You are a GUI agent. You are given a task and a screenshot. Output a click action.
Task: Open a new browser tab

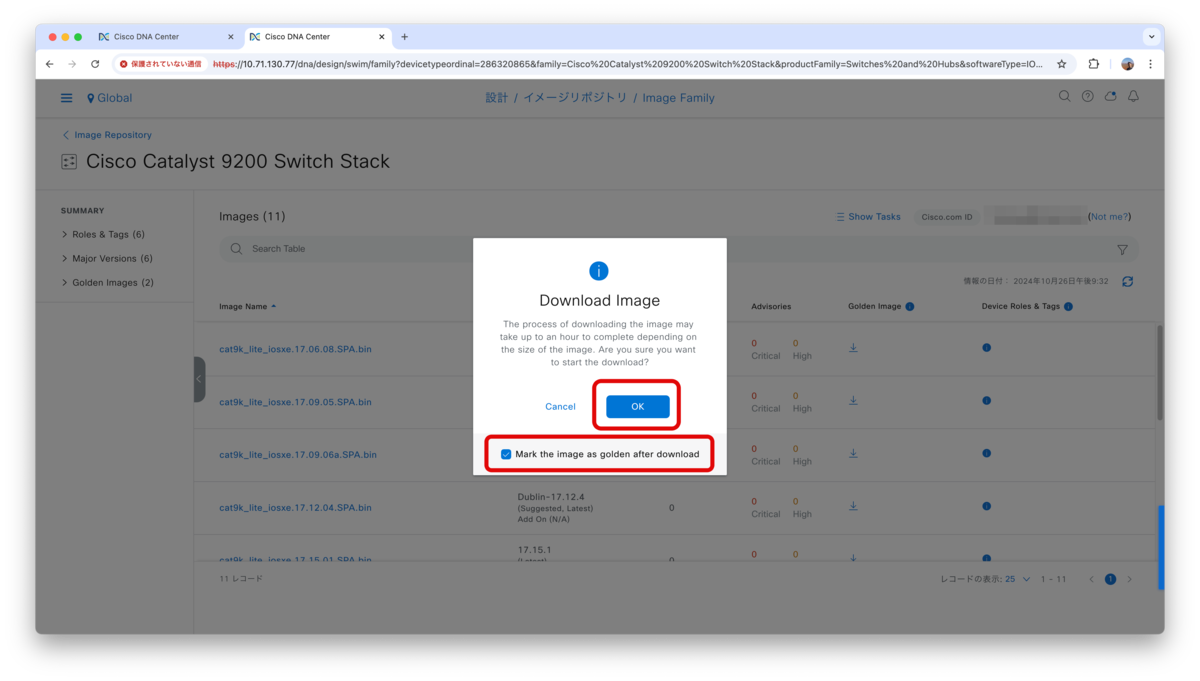point(404,37)
